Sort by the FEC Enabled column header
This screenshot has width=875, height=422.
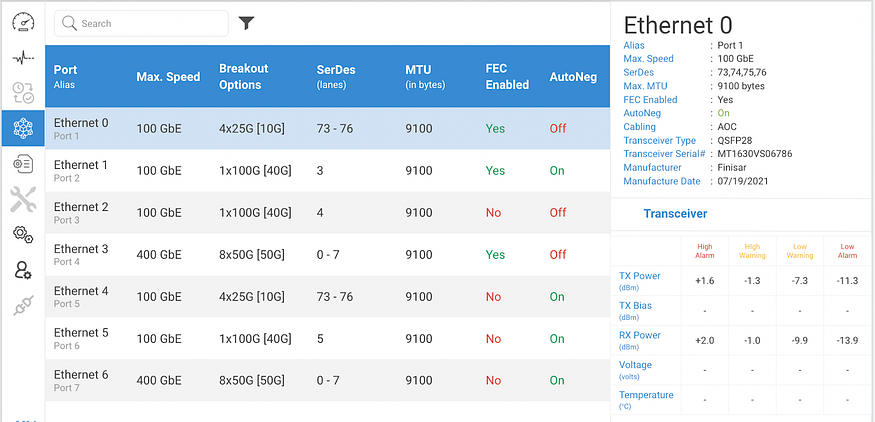click(507, 77)
